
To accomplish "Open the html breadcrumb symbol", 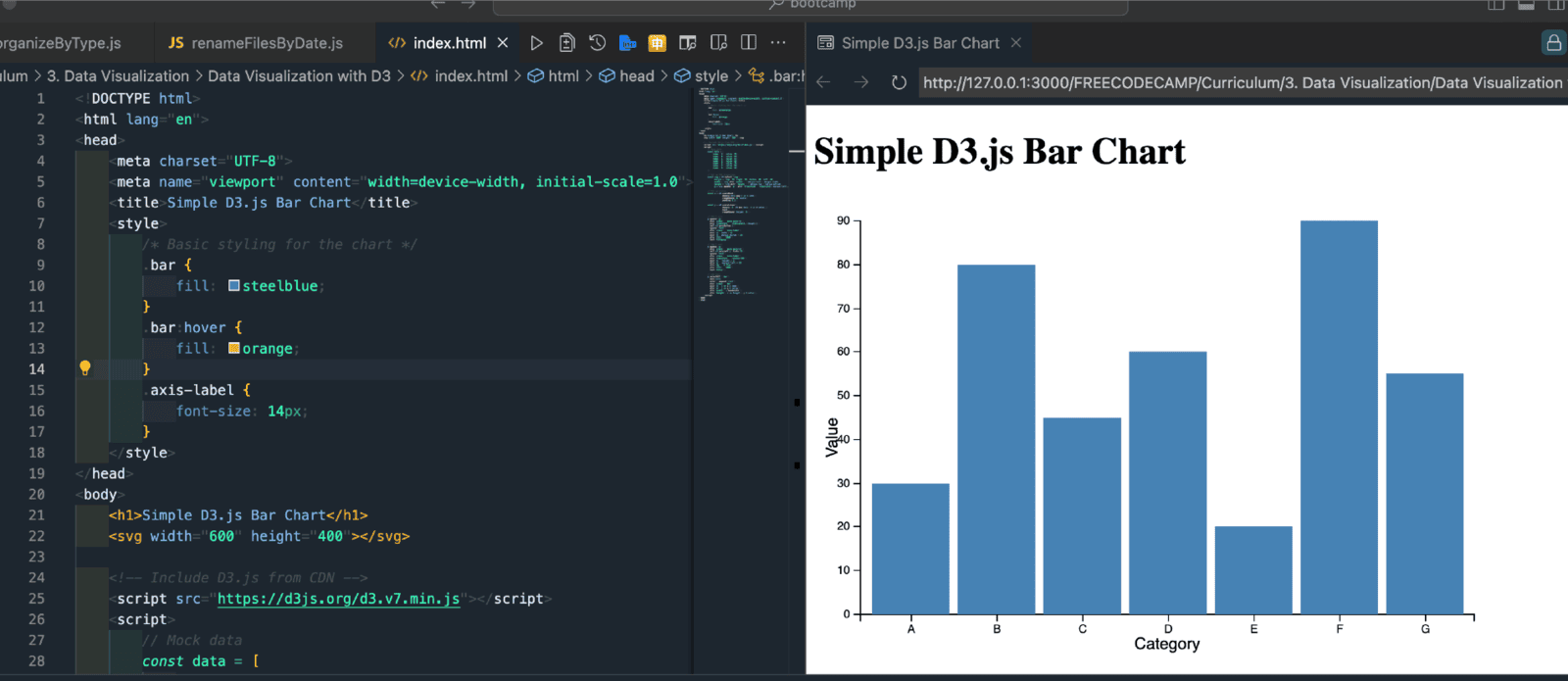I will [x=554, y=76].
